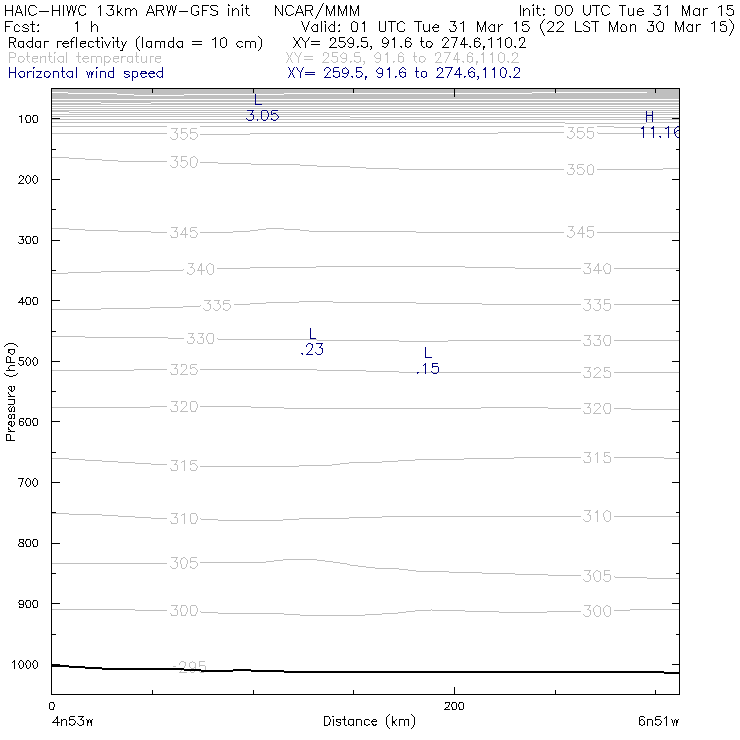Select the '300' hPa pressure axis label
The width and height of the screenshot is (740, 740).
[28, 240]
